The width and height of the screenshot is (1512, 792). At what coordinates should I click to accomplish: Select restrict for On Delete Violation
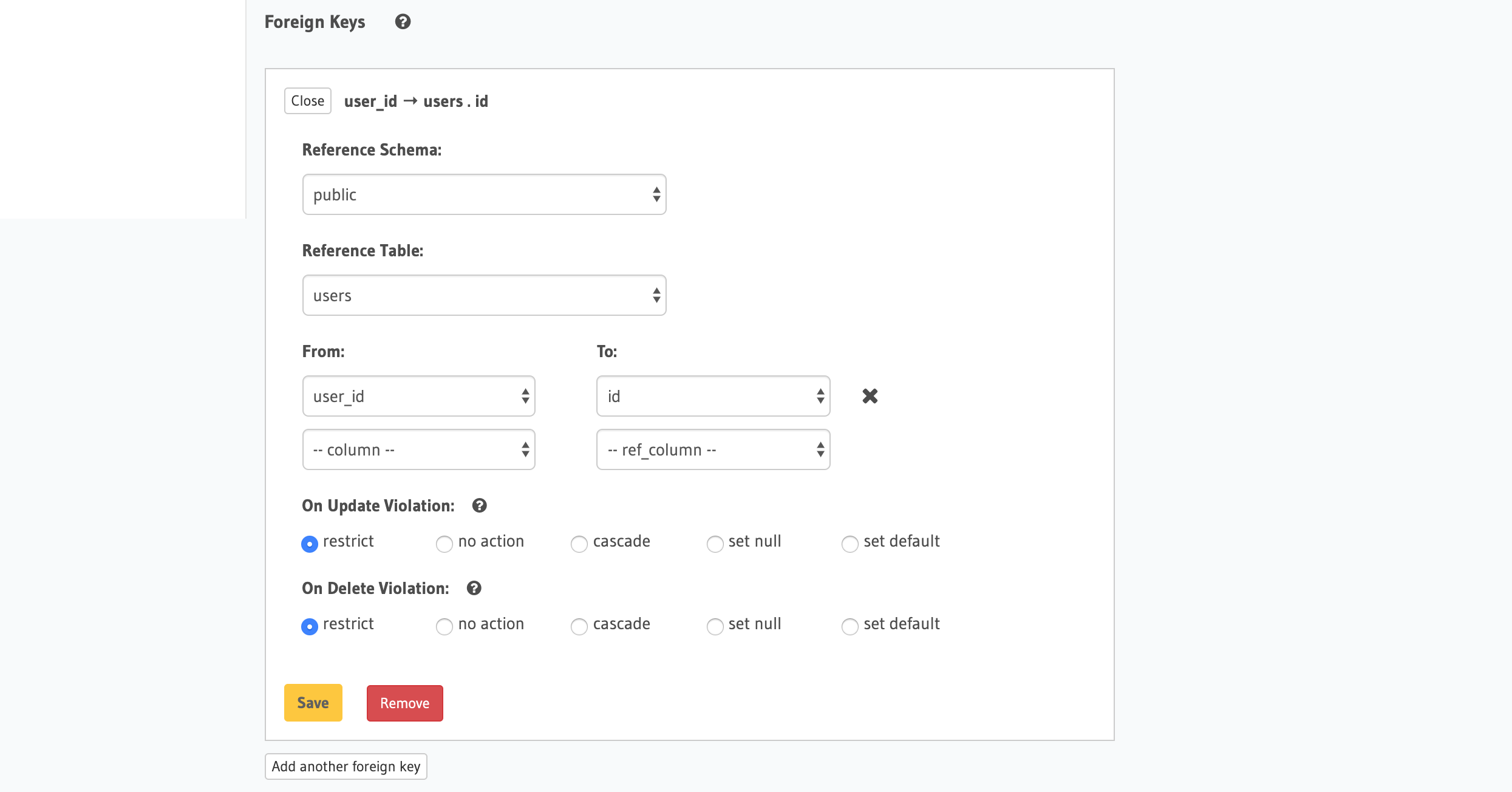pyautogui.click(x=310, y=626)
